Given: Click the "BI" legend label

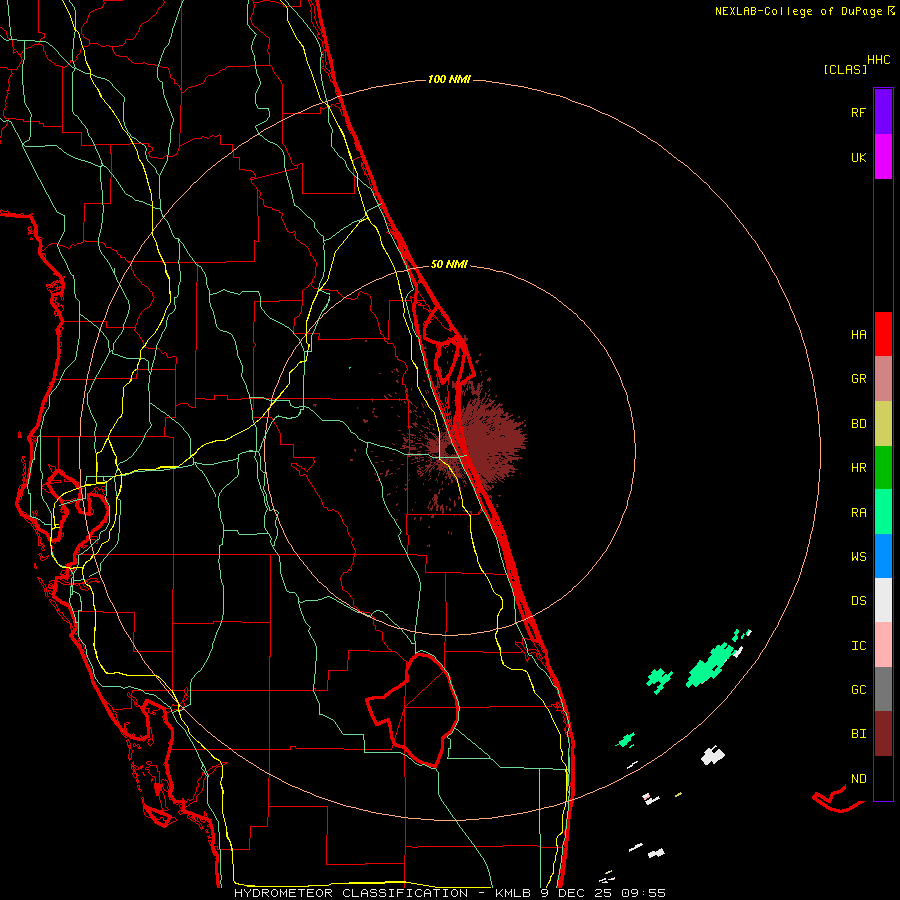Looking at the screenshot, I should click(x=858, y=734).
